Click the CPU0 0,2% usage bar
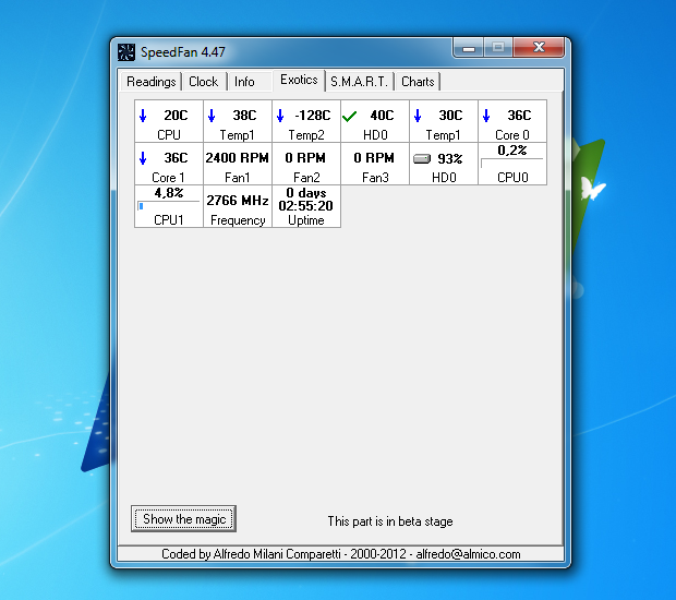The width and height of the screenshot is (676, 600). [512, 162]
